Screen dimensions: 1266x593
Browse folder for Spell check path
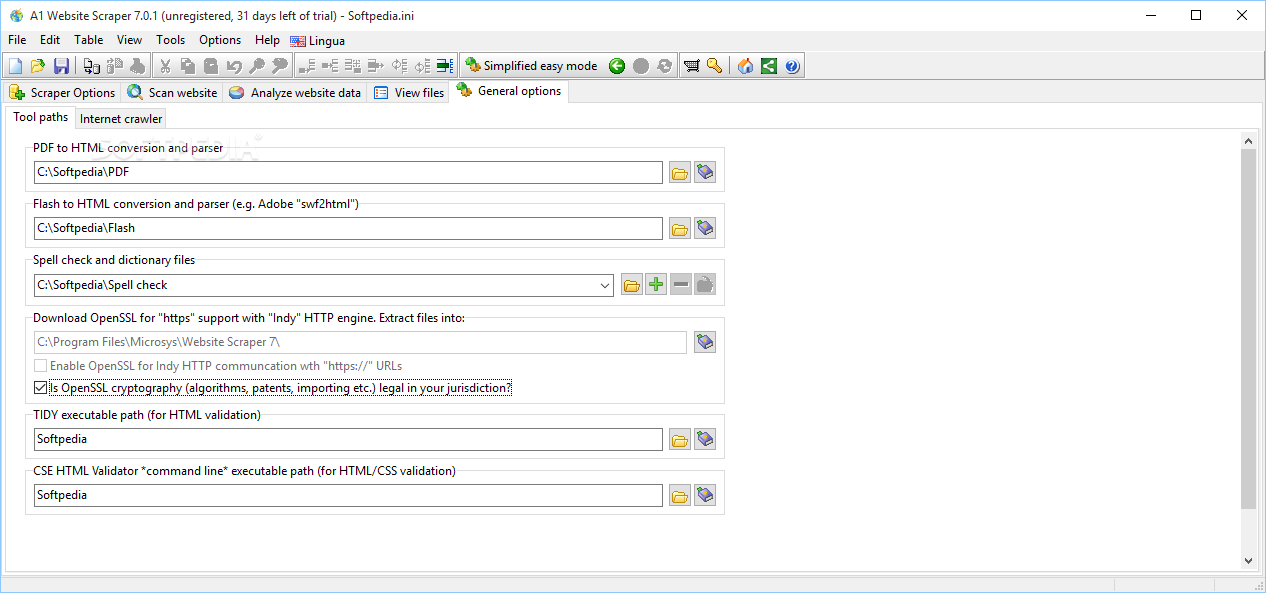[x=632, y=285]
